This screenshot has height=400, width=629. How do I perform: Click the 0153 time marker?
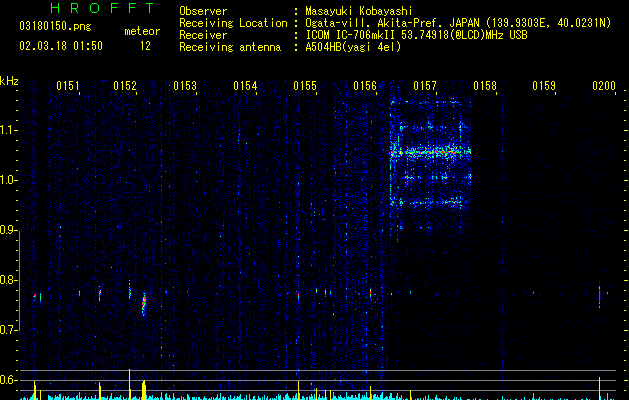click(x=185, y=86)
